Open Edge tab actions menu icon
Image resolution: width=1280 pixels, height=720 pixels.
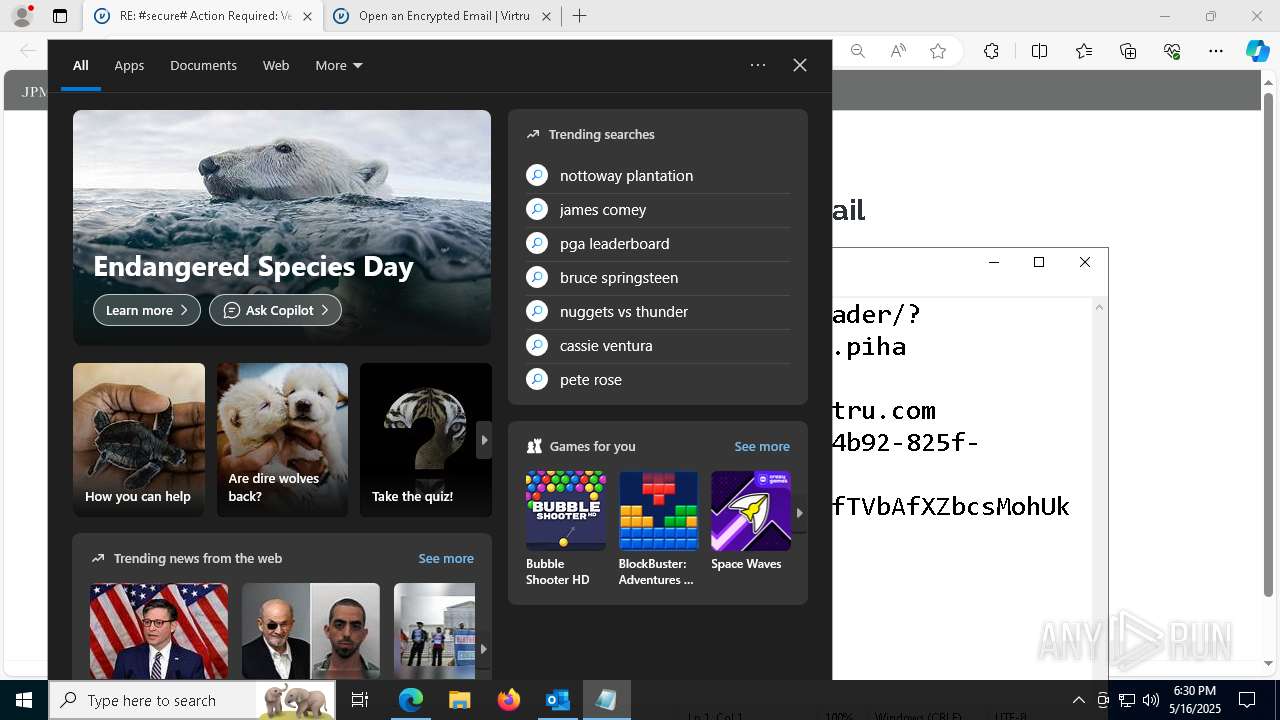tap(60, 16)
